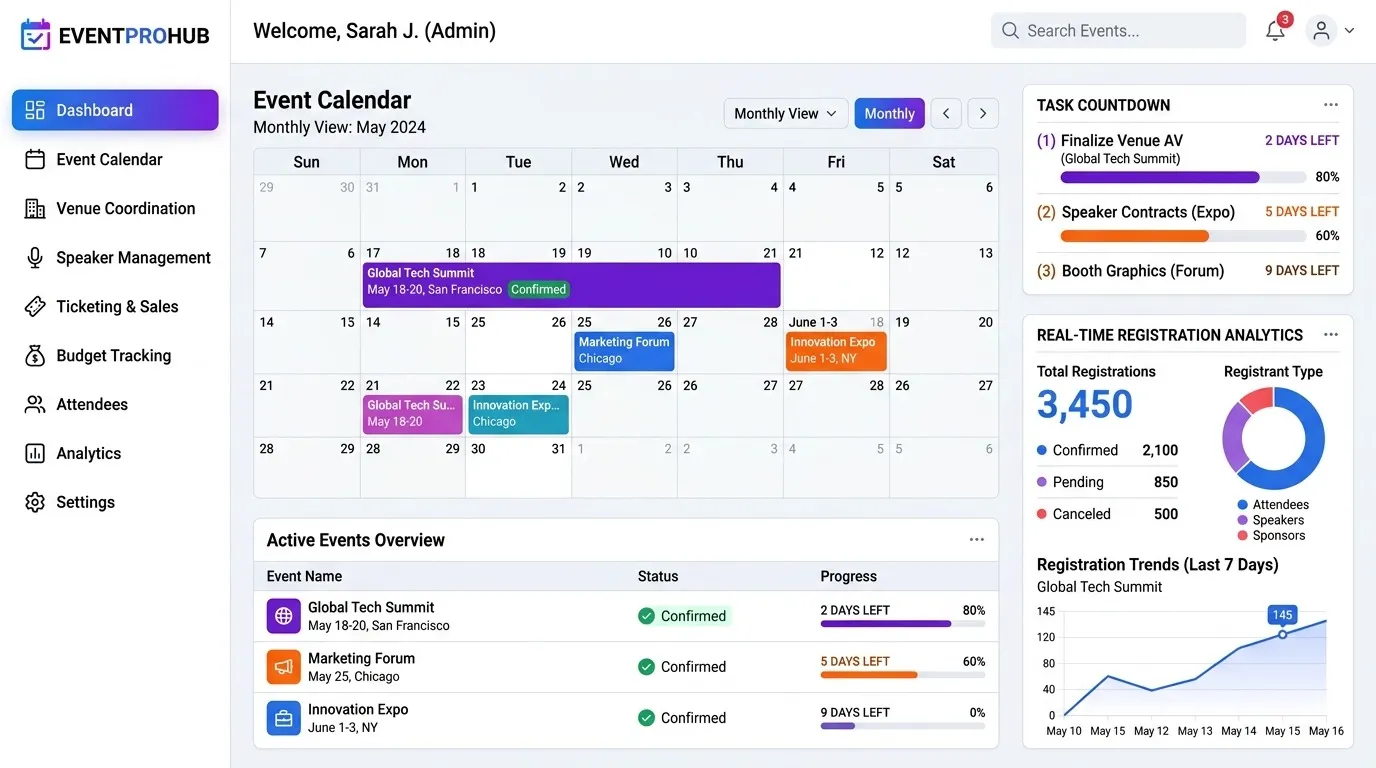Click the Ticketing & Sales ticket icon
The height and width of the screenshot is (768, 1376).
[x=35, y=307]
